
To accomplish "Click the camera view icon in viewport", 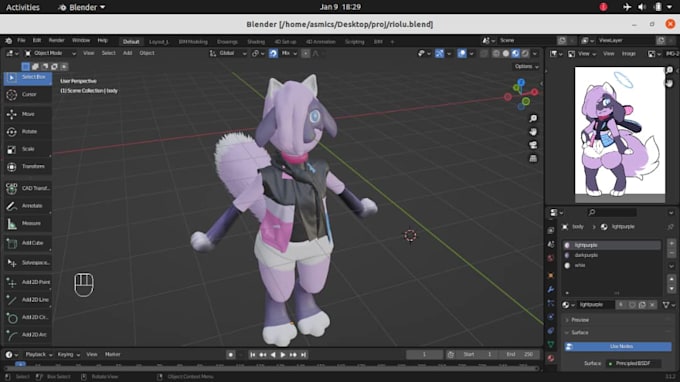I will tap(533, 145).
